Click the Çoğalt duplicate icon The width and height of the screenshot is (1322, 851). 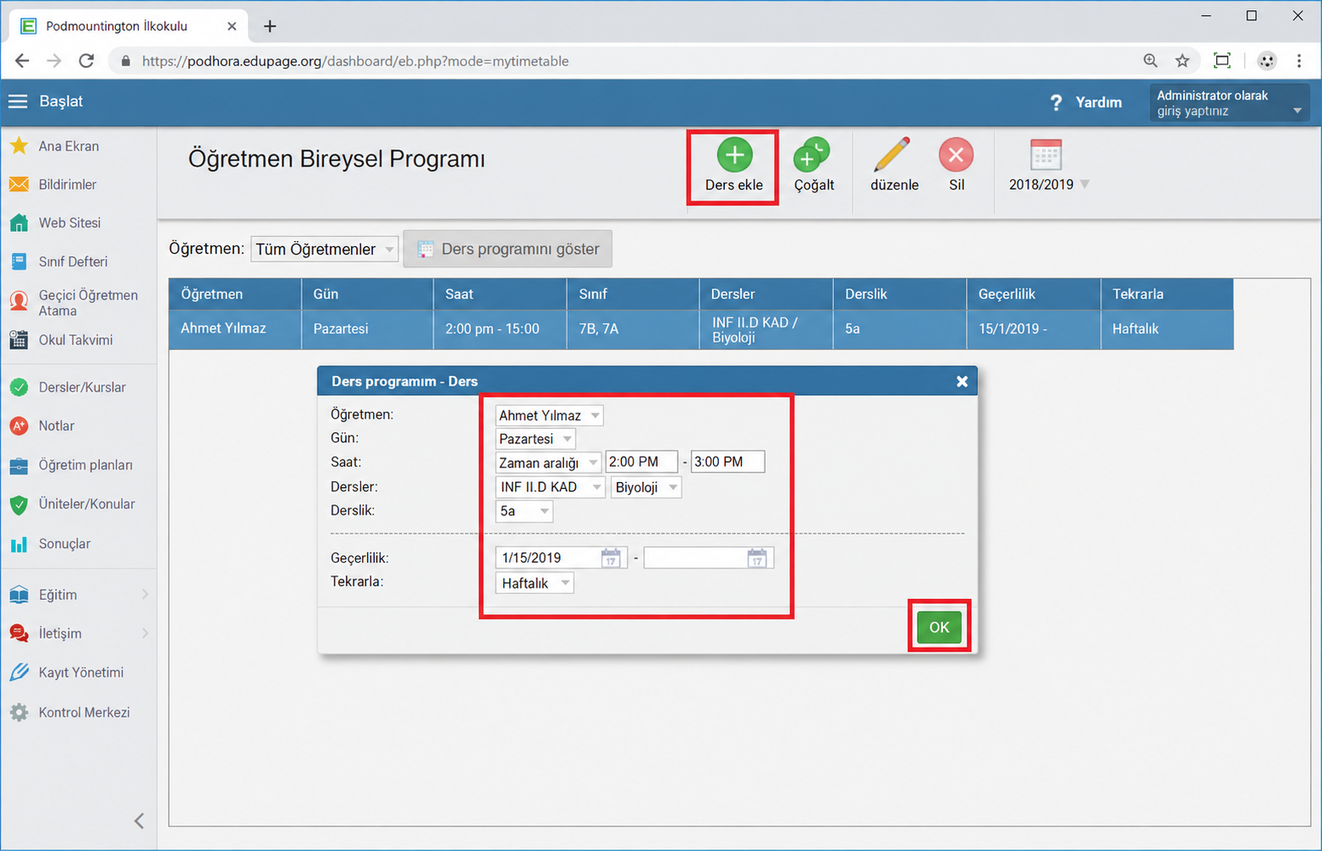(x=812, y=155)
